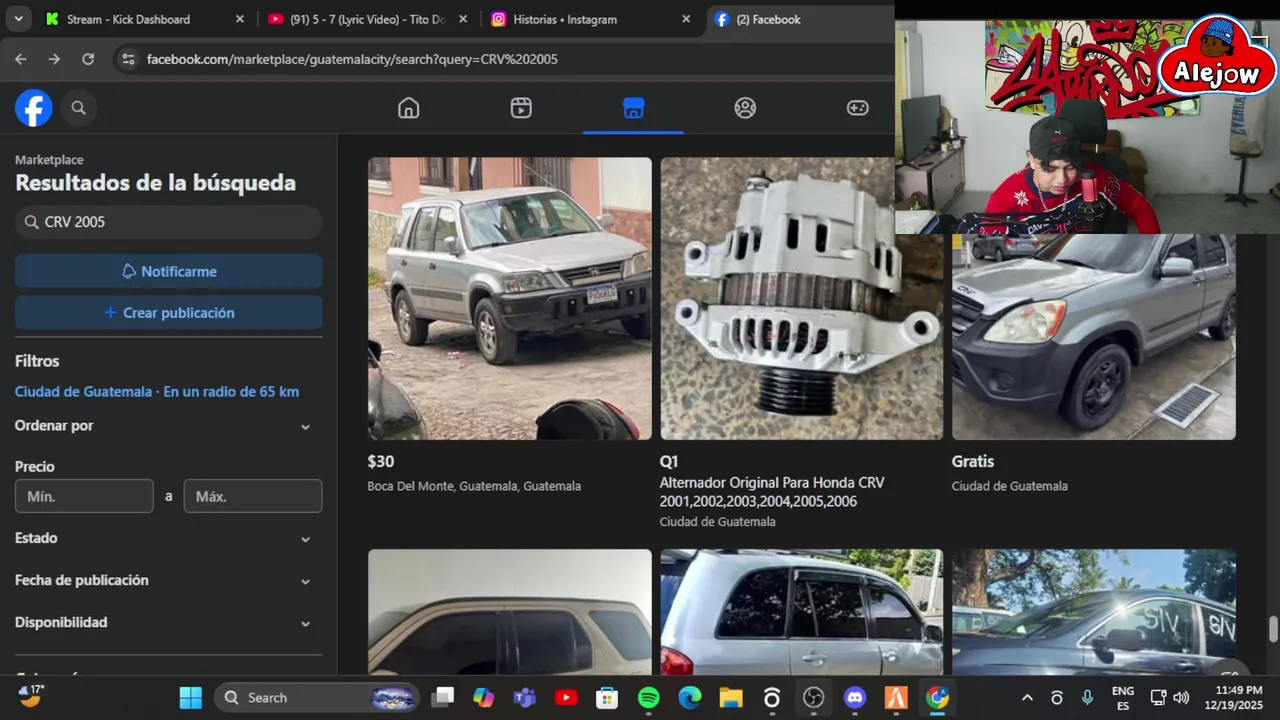This screenshot has width=1280, height=720.
Task: Open Discord from the taskbar
Action: (855, 698)
